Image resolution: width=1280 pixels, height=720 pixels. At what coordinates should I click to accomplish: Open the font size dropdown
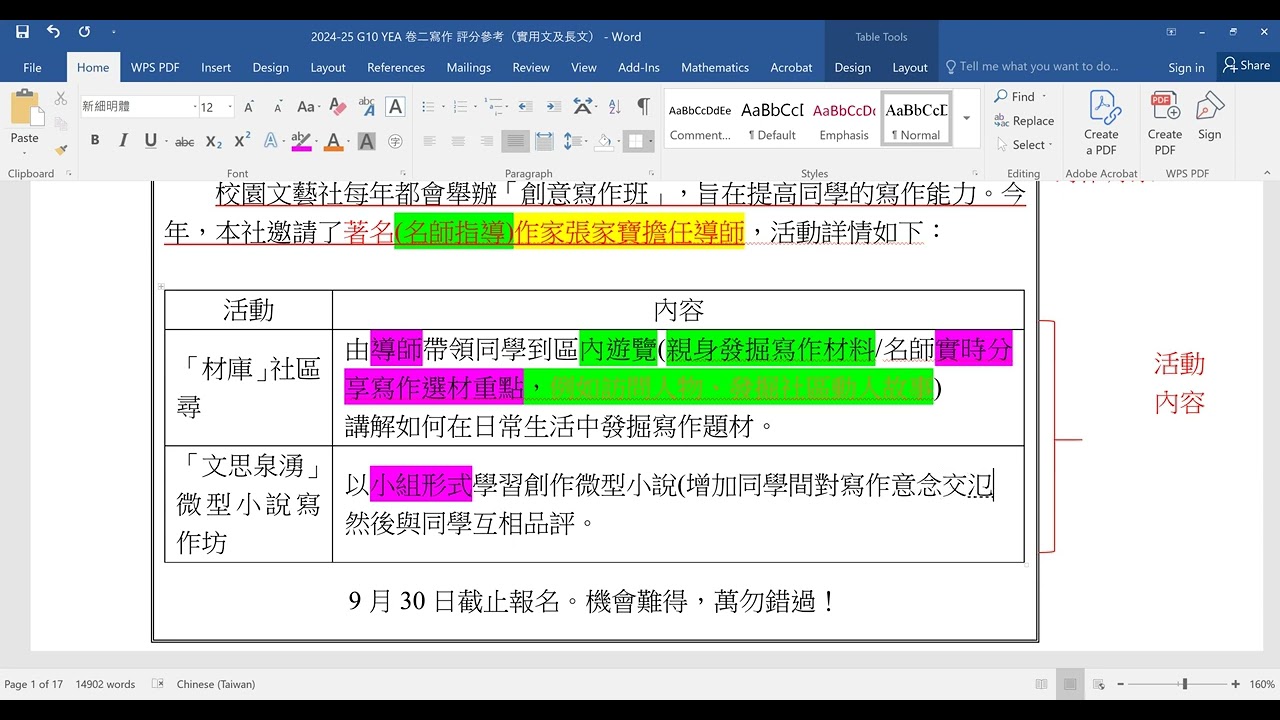point(230,107)
